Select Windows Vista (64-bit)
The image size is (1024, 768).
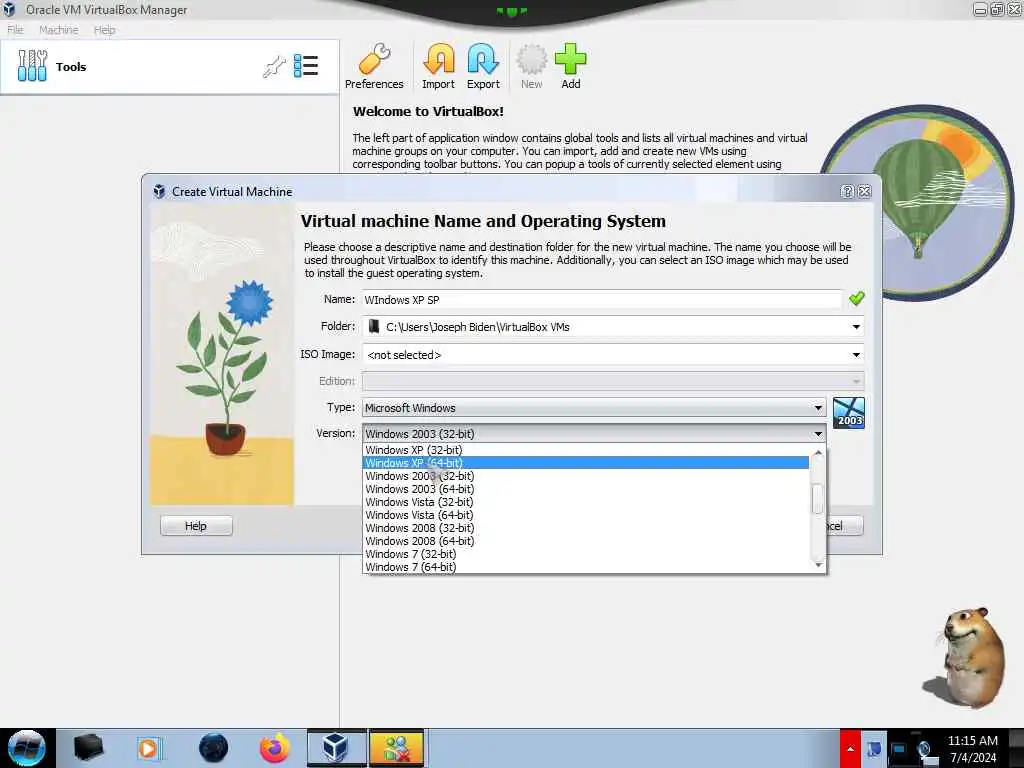[586, 515]
